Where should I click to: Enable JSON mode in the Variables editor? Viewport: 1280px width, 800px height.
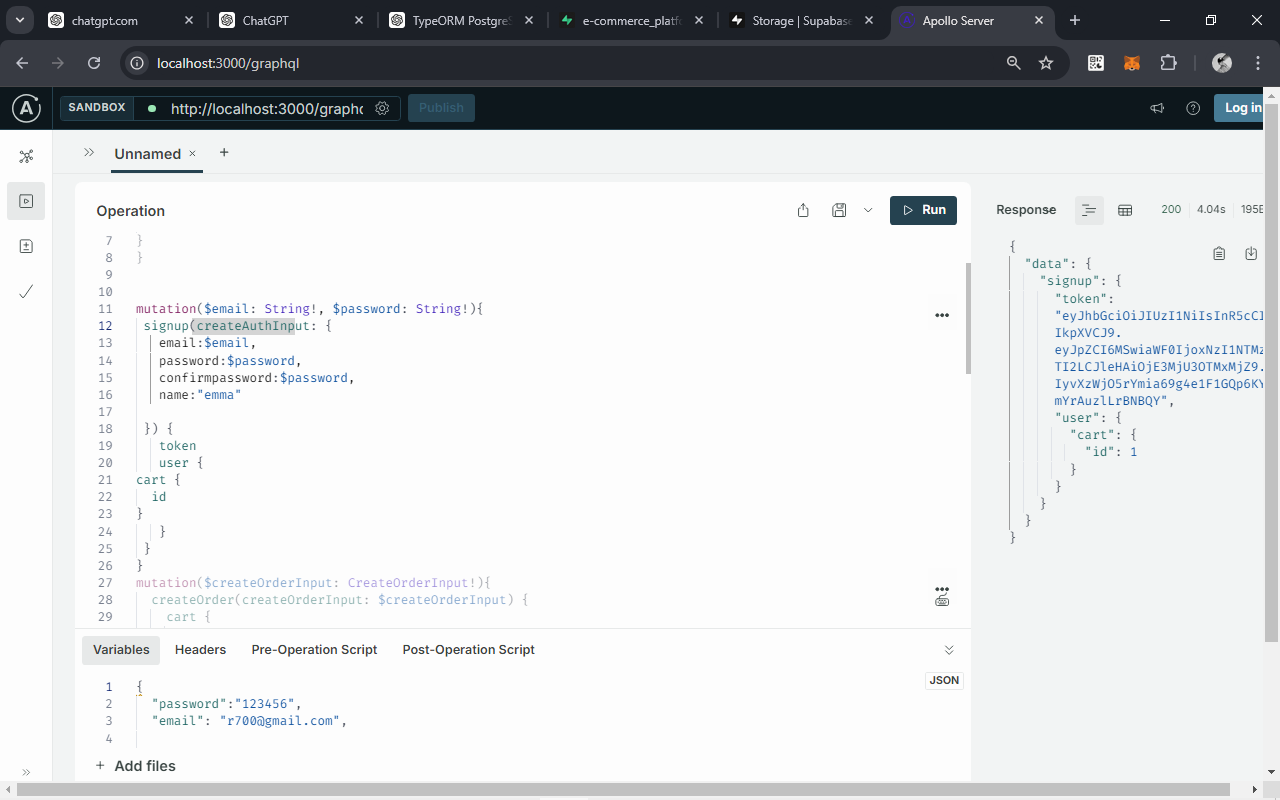pyautogui.click(x=943, y=680)
